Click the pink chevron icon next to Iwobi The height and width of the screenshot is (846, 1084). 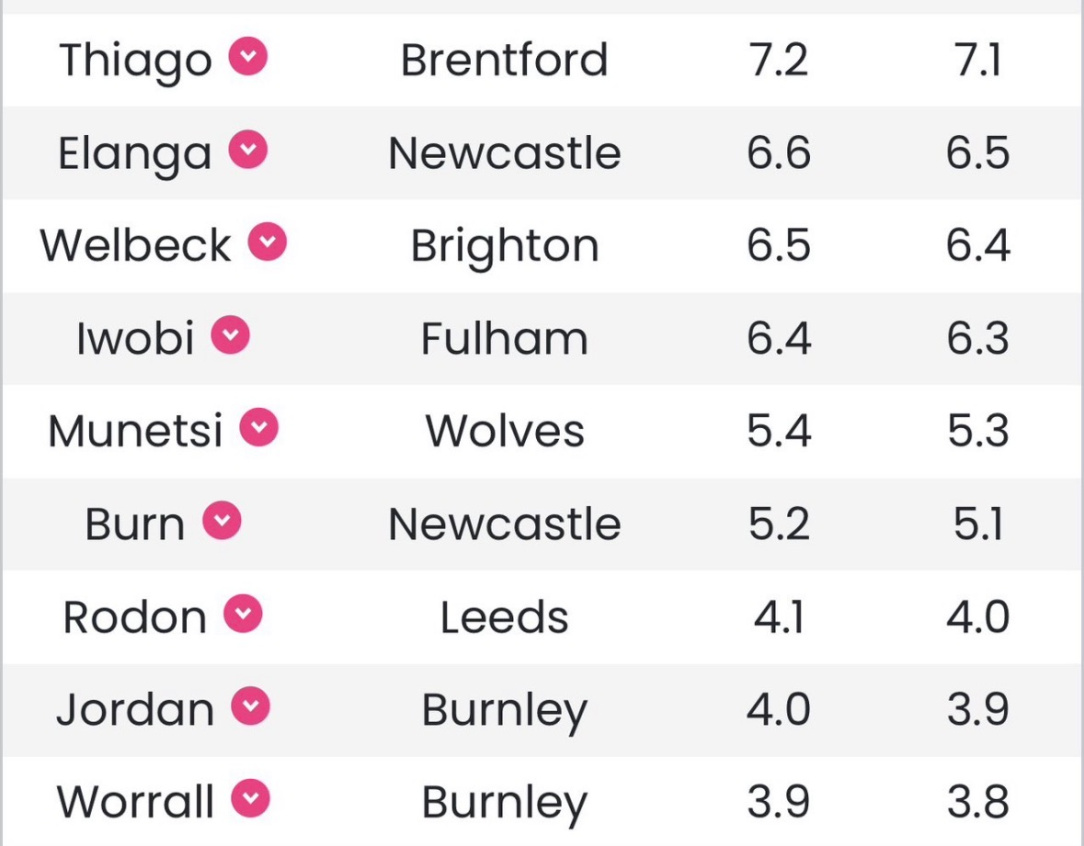pos(231,336)
